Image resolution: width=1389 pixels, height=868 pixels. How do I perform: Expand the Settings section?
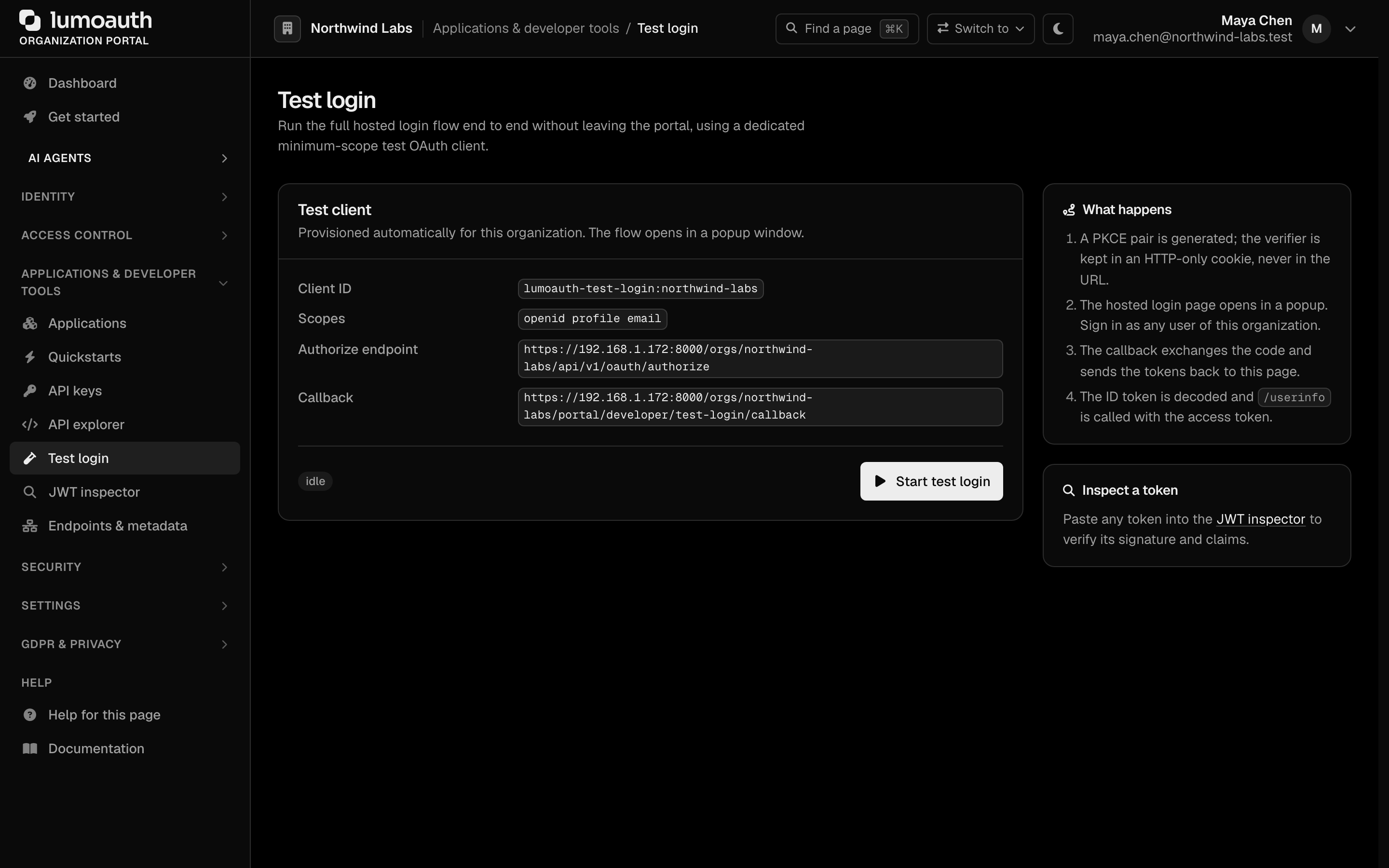tap(125, 606)
